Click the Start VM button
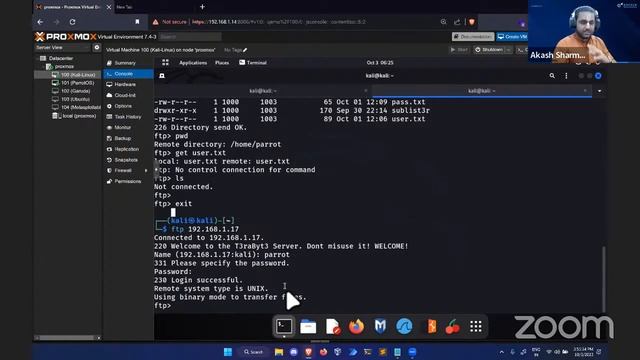The height and width of the screenshot is (360, 640). click(459, 50)
